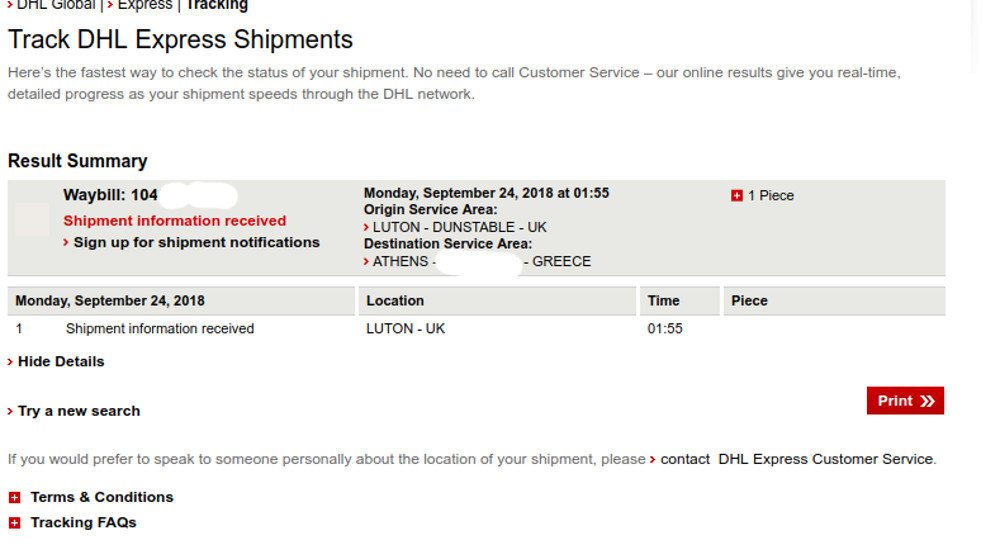Contact DHL Express Customer Service
The height and width of the screenshot is (559, 1000).
click(x=797, y=459)
